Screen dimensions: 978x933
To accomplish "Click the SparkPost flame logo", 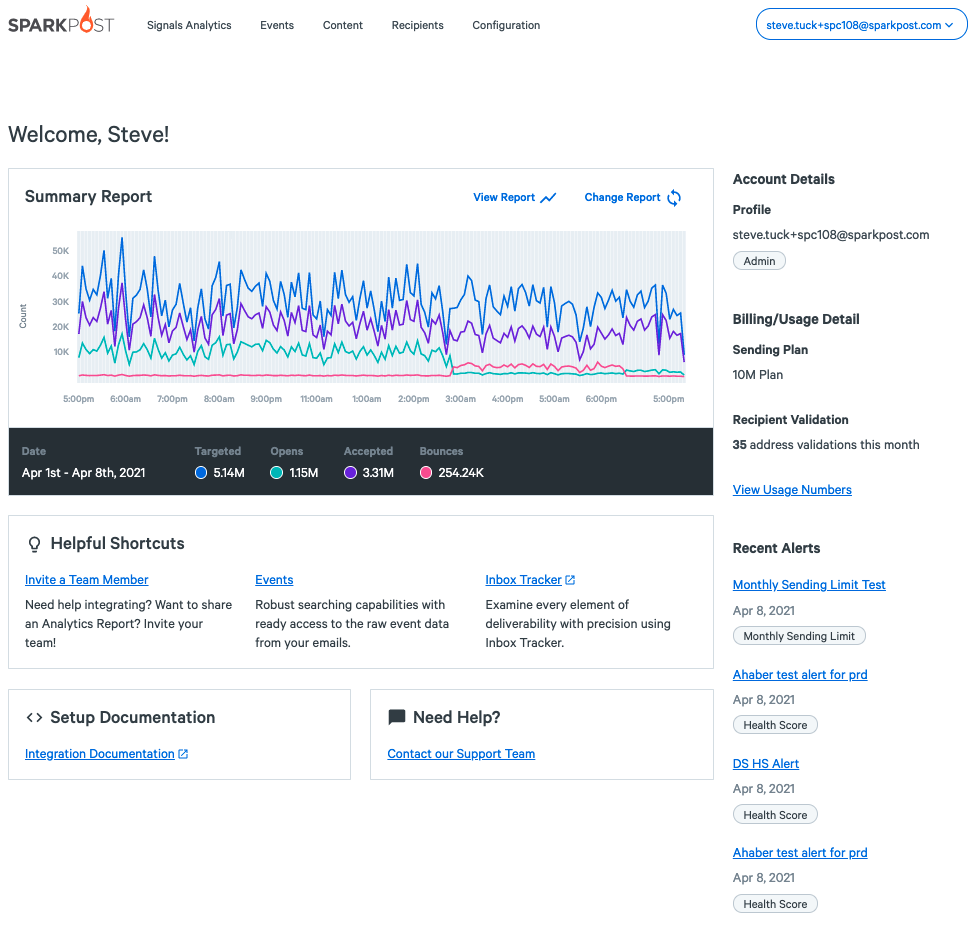I will 61,21.
